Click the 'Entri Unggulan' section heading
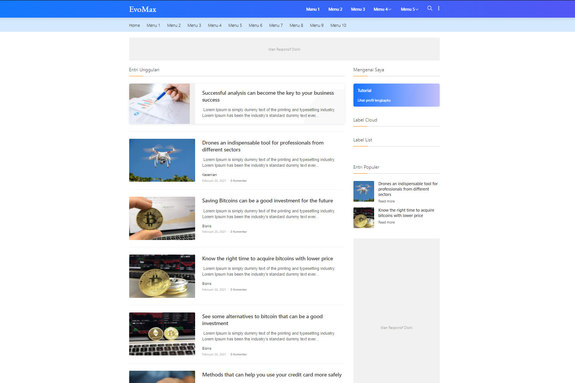The image size is (575, 383). pos(144,70)
